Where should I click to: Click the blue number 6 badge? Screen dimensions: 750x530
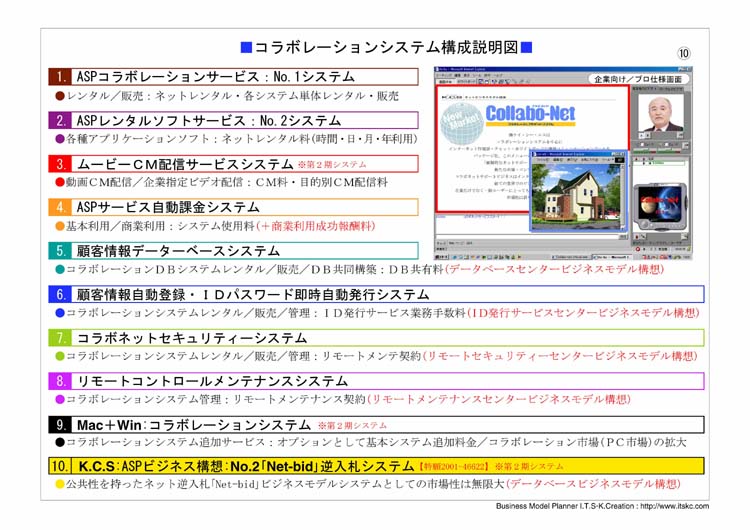pyautogui.click(x=61, y=295)
